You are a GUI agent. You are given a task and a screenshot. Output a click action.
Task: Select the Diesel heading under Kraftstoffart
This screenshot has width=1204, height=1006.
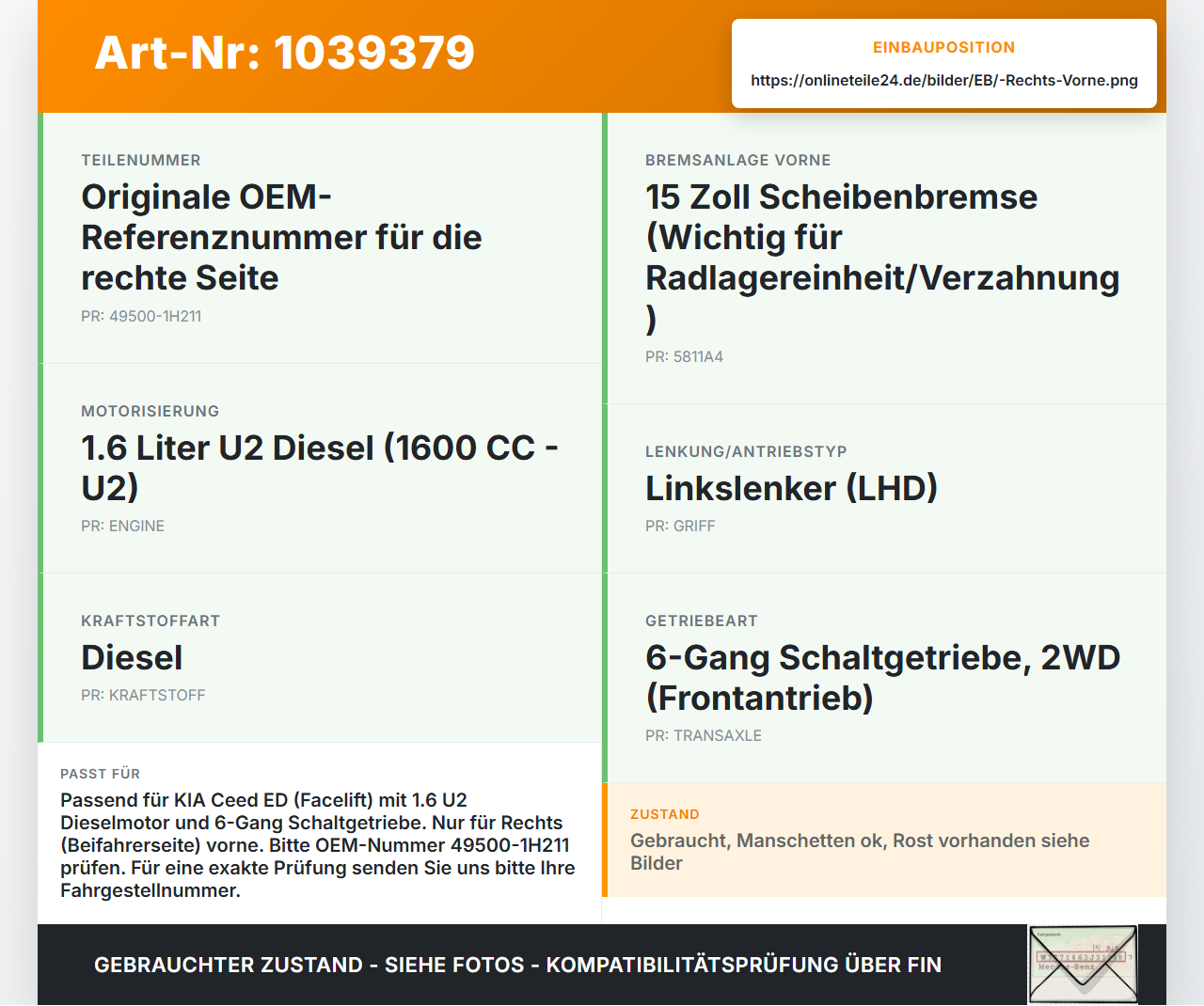tap(132, 657)
